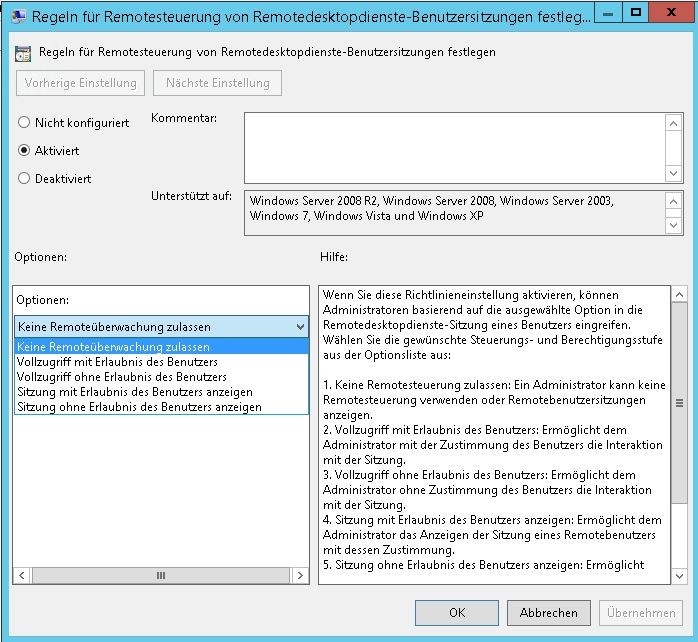This screenshot has height=642, width=698.
Task: Choose the Deaktiviert radio button
Action: (25, 179)
